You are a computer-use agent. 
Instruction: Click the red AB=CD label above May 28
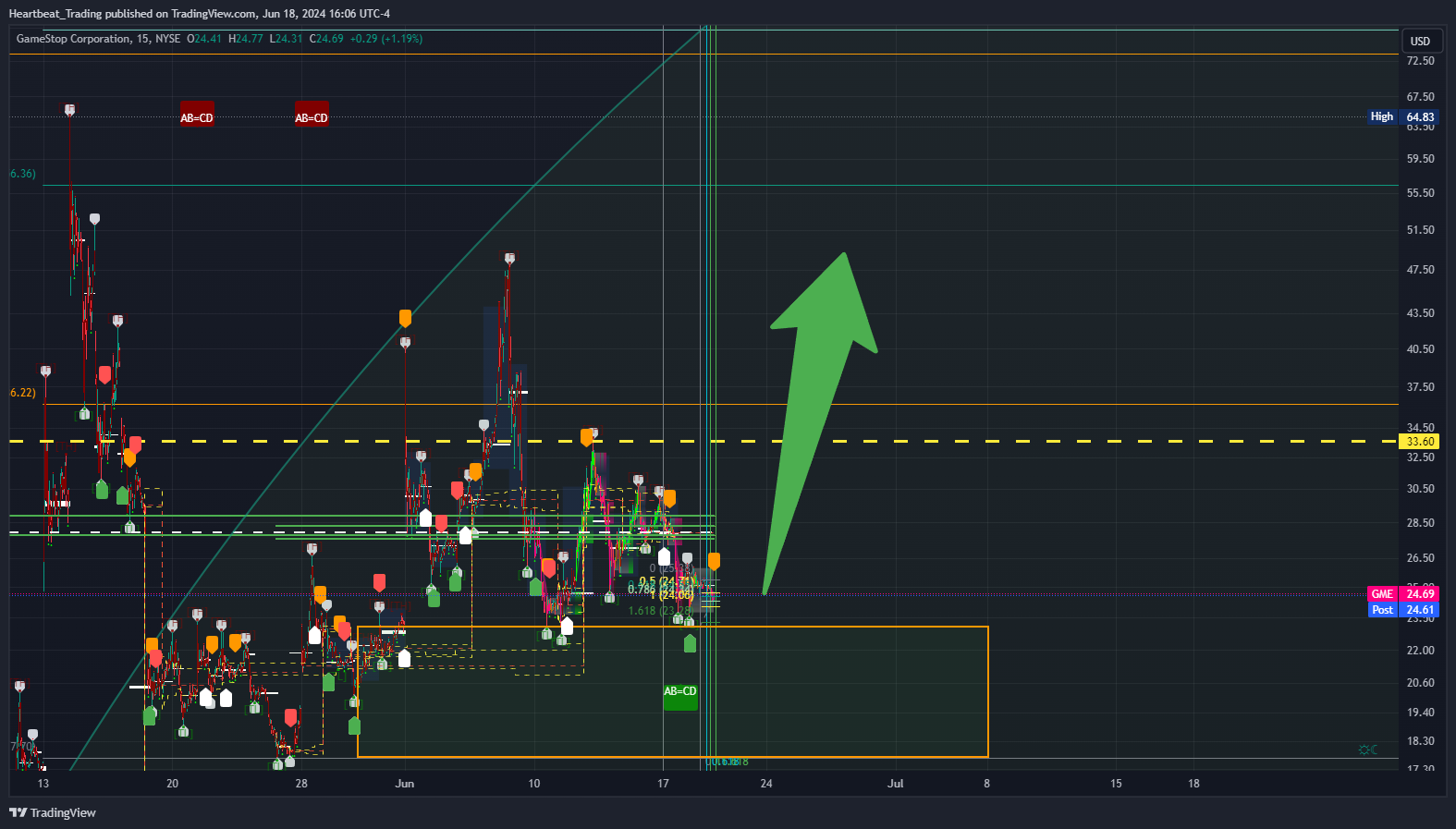tap(312, 114)
